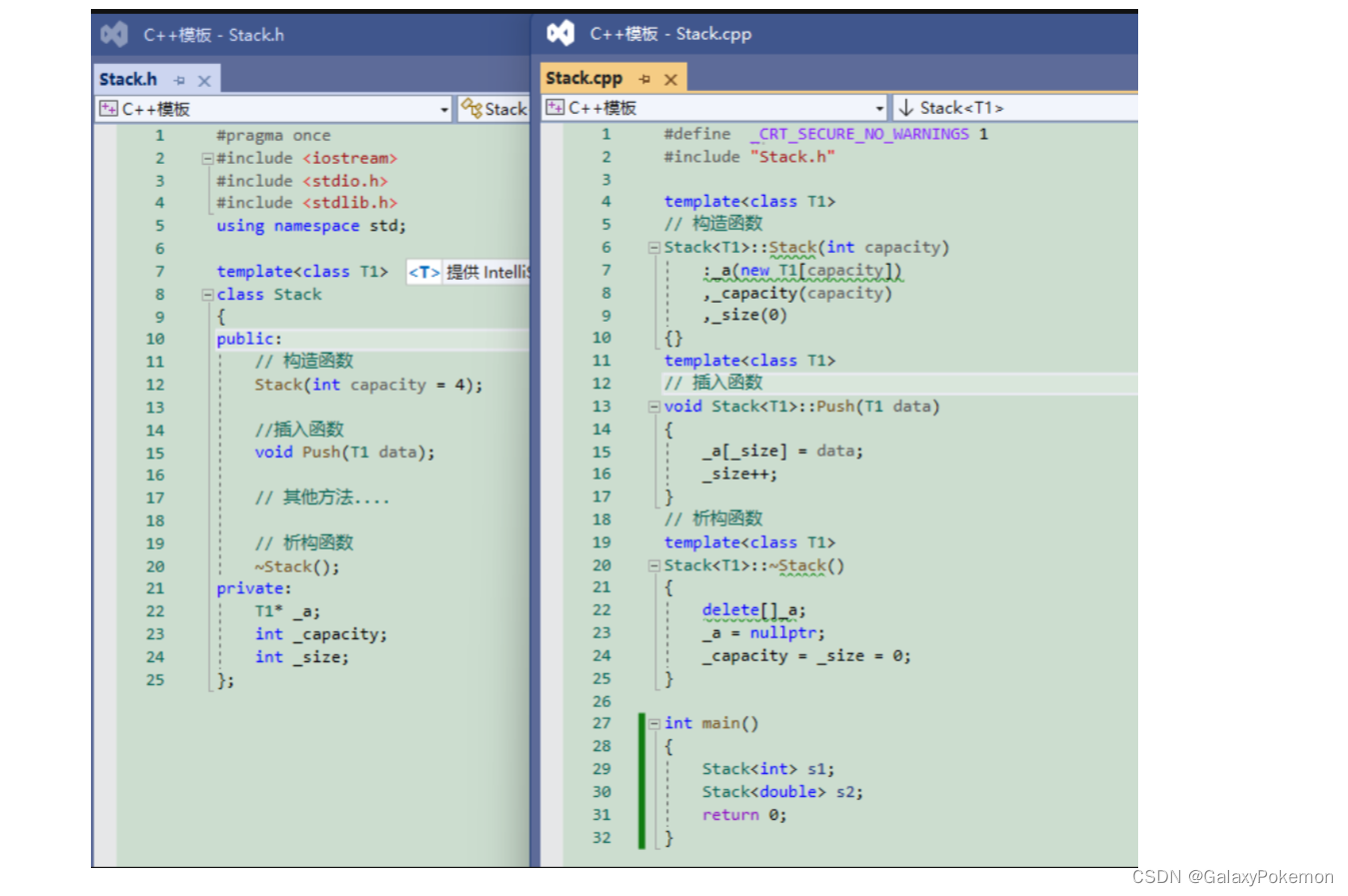
Task: Click the "_size++;" statement
Action: tap(739, 474)
